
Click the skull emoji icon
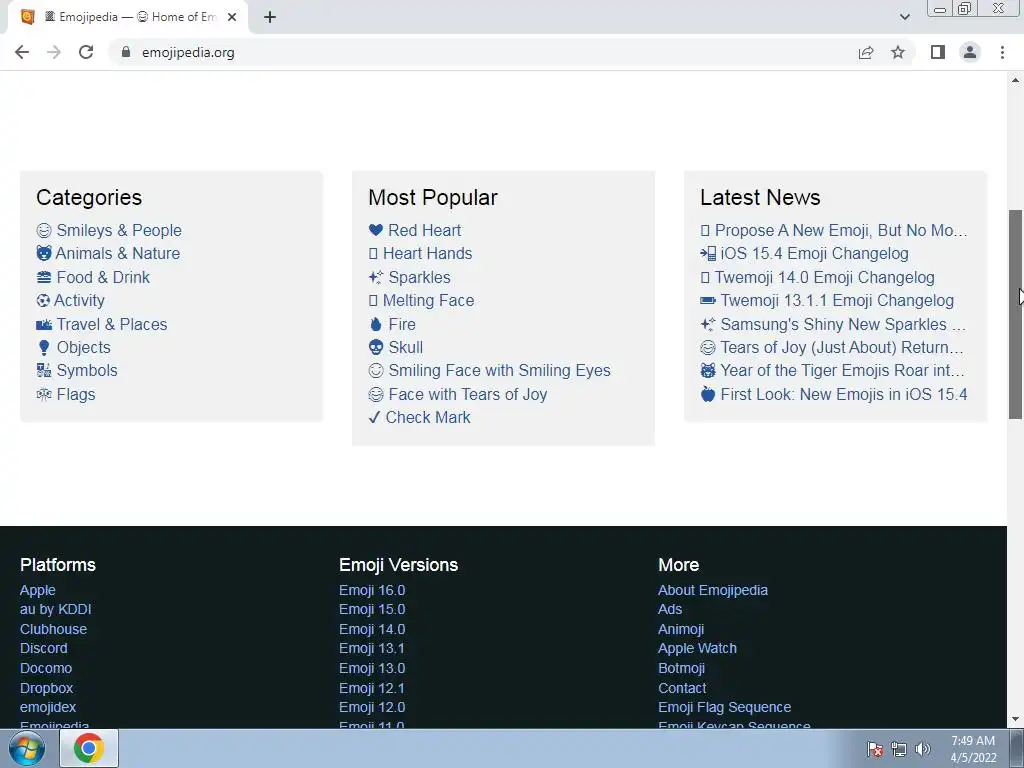pos(376,347)
